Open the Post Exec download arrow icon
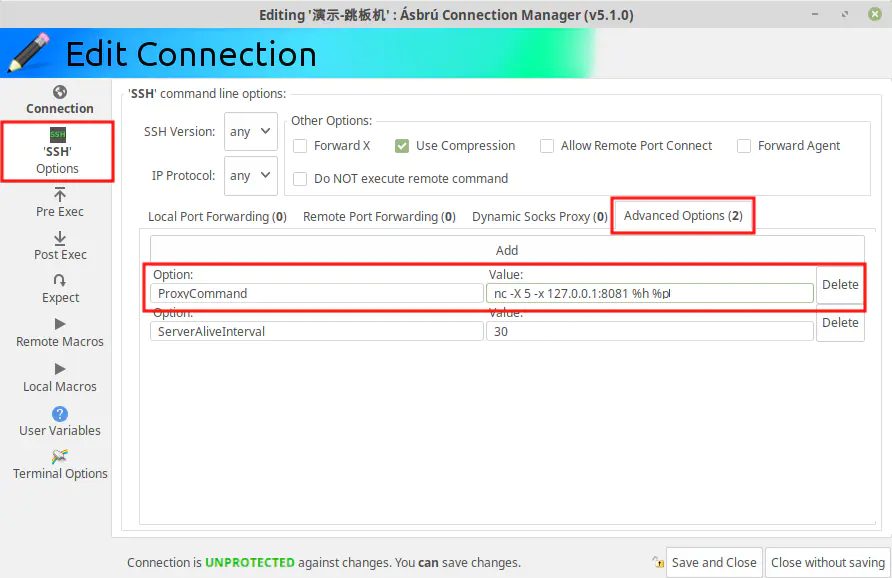Image resolution: width=892 pixels, height=578 pixels. [x=60, y=238]
